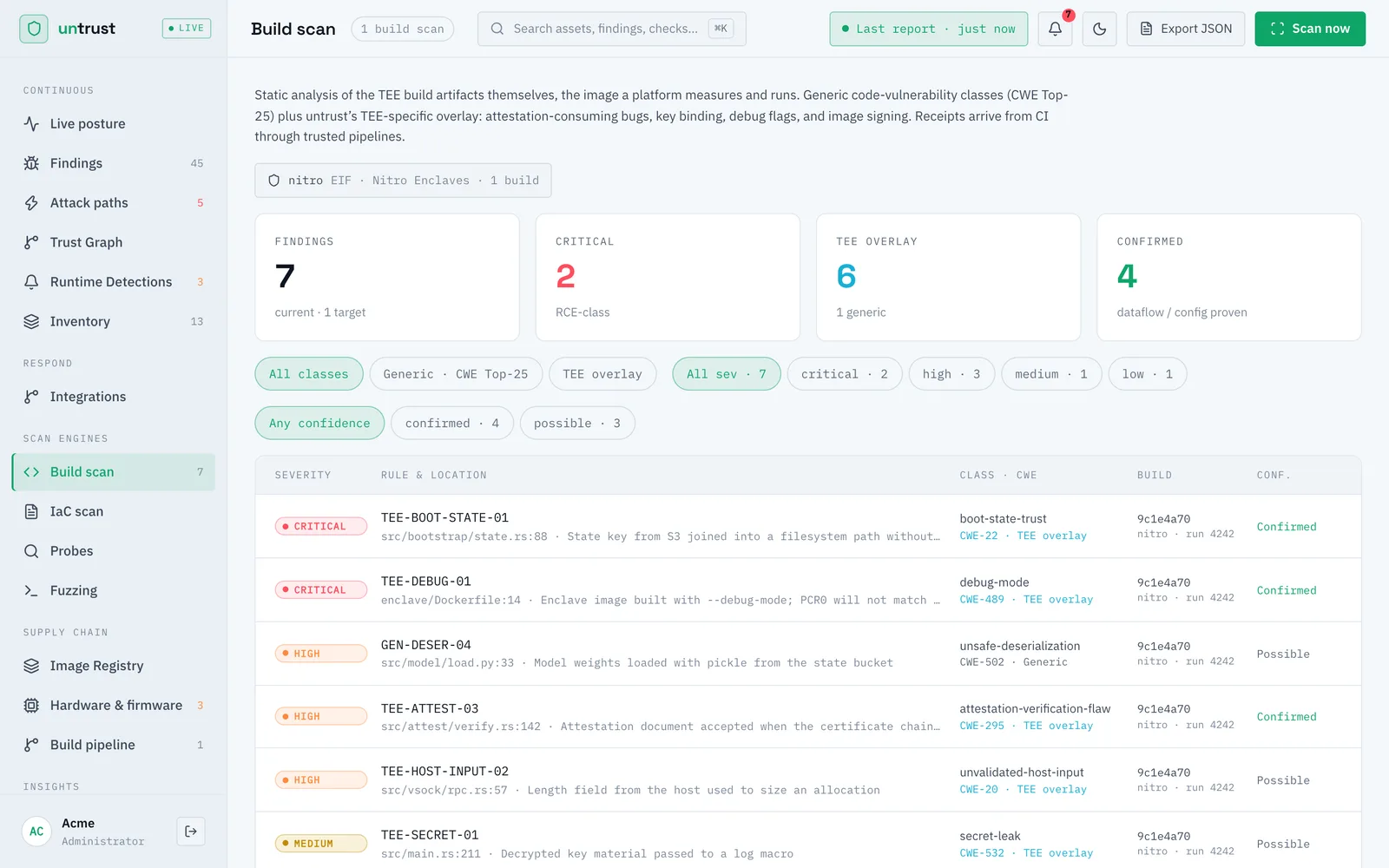The width and height of the screenshot is (1389, 868).
Task: Open Image Registry in sidebar
Action: click(114, 666)
